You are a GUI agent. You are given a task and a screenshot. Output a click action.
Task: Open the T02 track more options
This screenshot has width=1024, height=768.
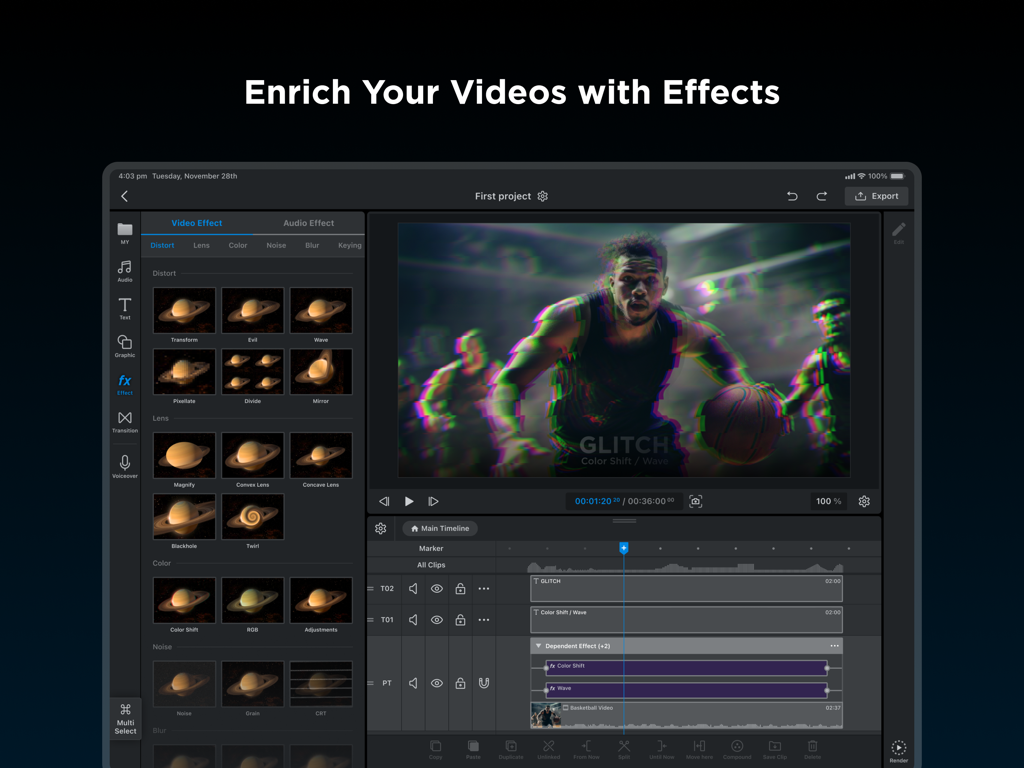tap(484, 589)
